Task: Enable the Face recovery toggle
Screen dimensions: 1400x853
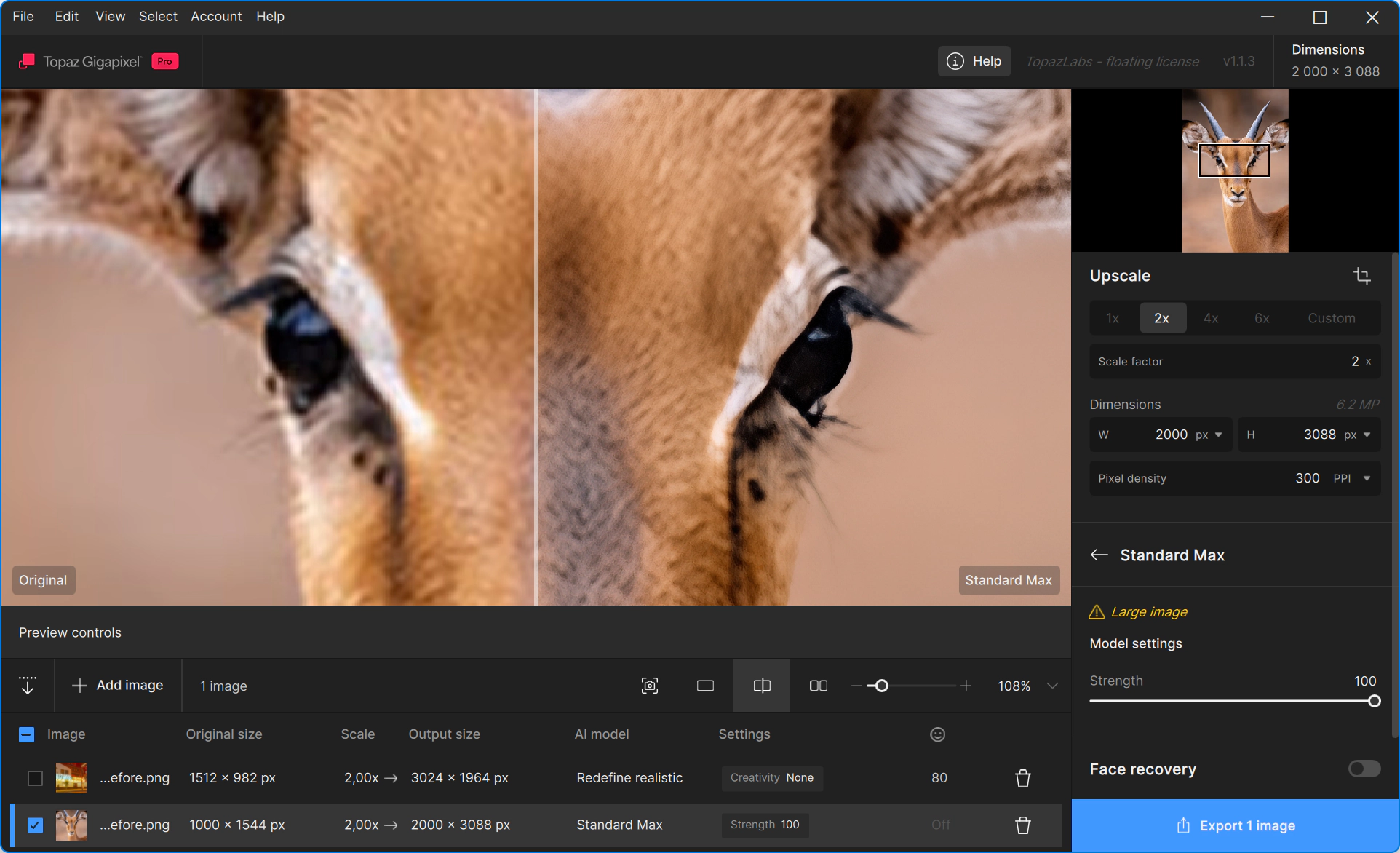Action: pyautogui.click(x=1364, y=769)
